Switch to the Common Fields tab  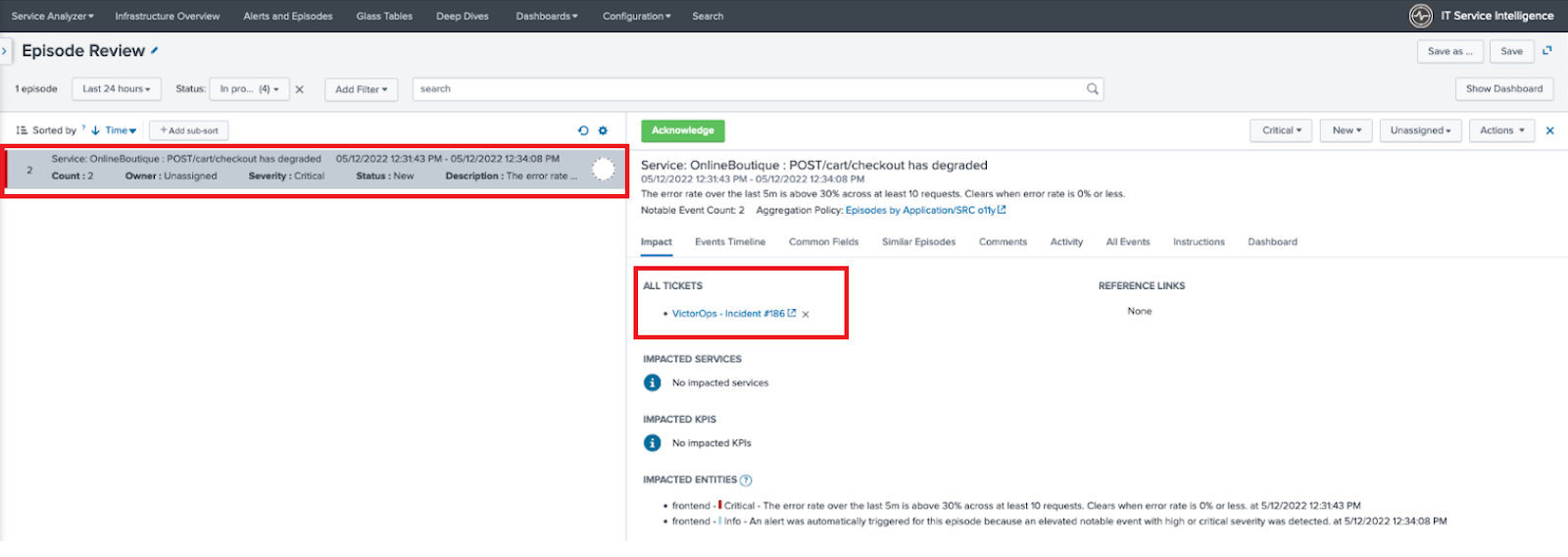click(x=823, y=242)
